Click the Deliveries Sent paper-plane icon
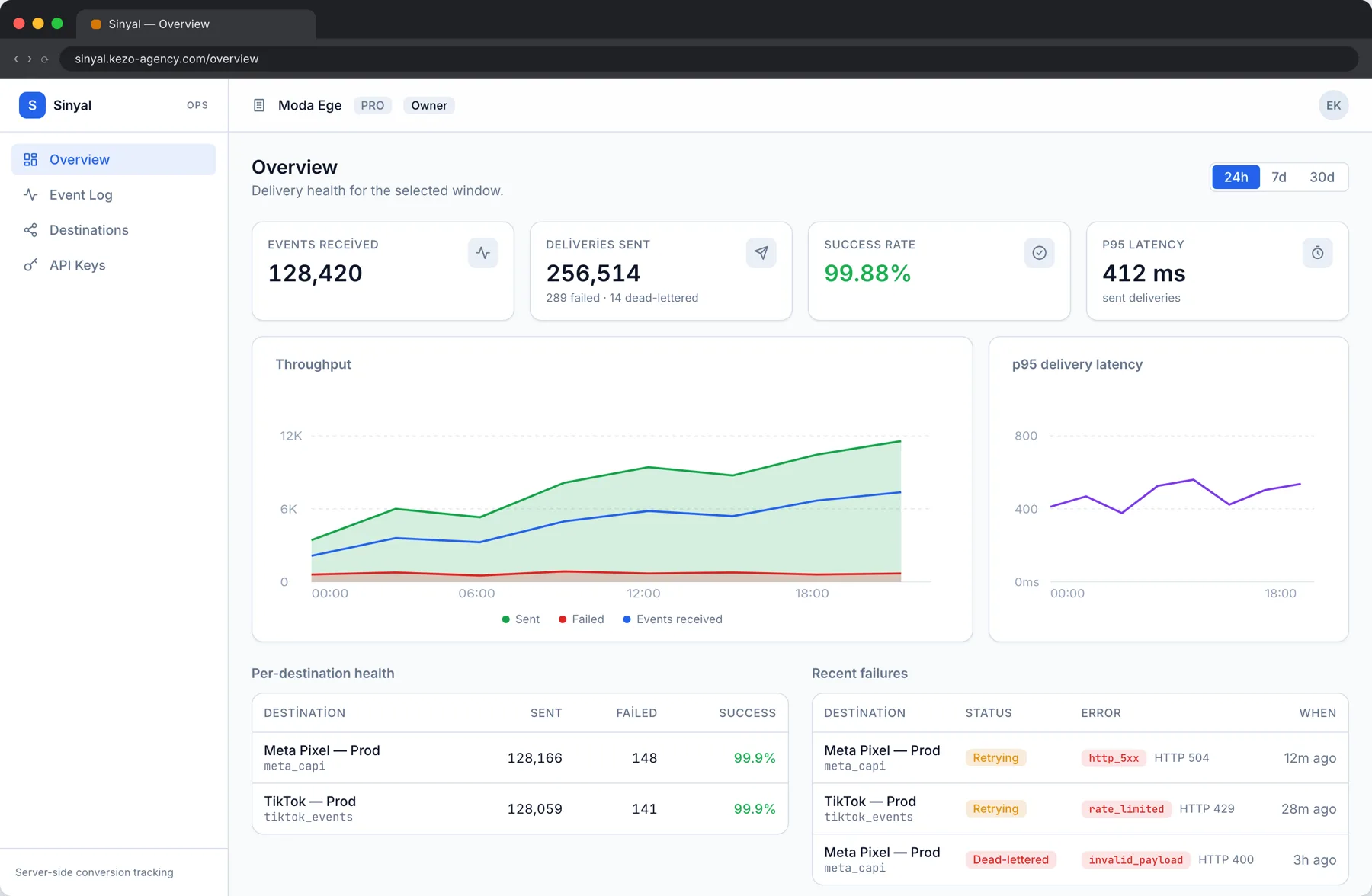The width and height of the screenshot is (1372, 896). [761, 253]
